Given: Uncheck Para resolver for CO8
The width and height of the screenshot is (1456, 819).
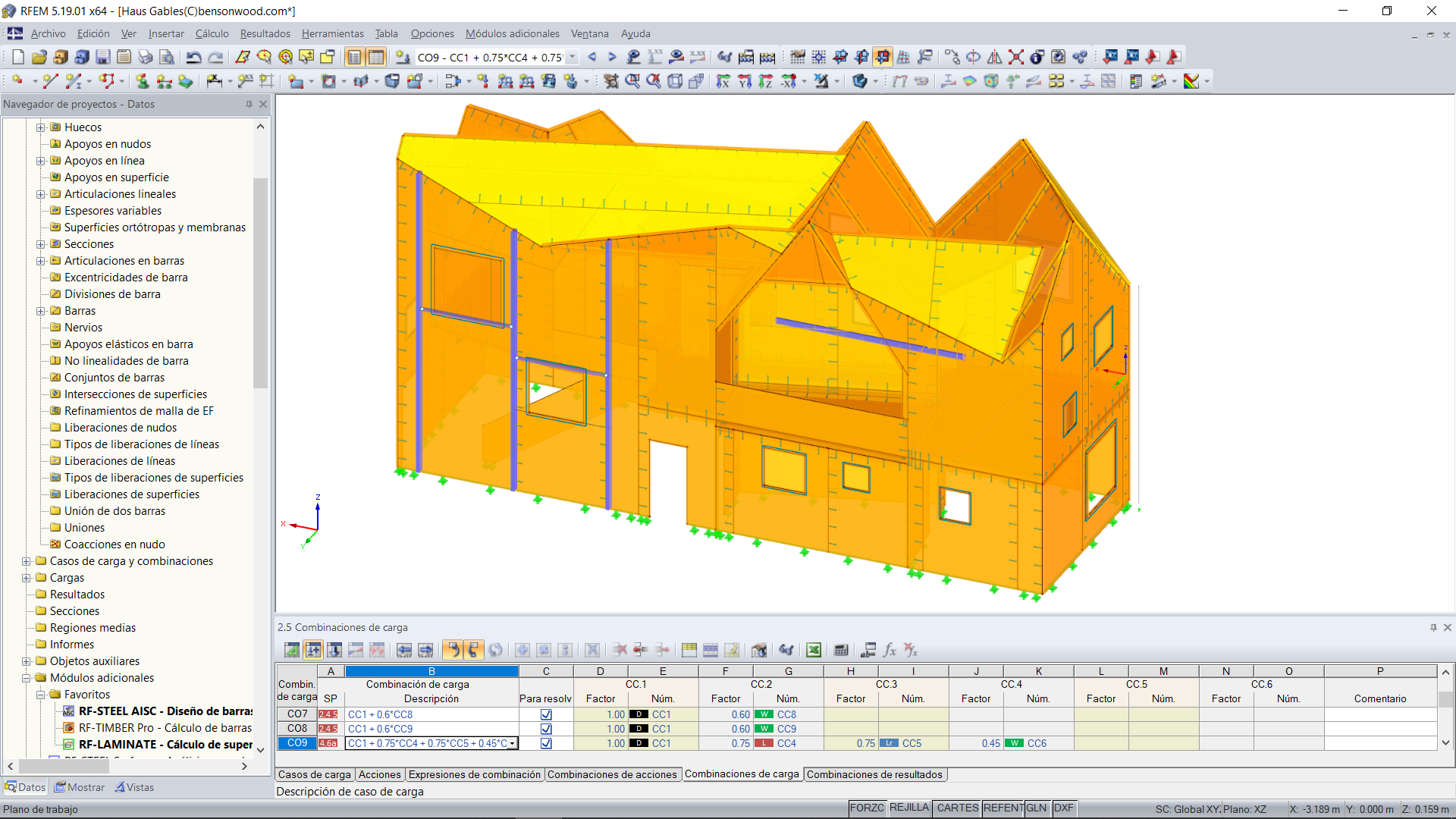Looking at the screenshot, I should point(546,729).
